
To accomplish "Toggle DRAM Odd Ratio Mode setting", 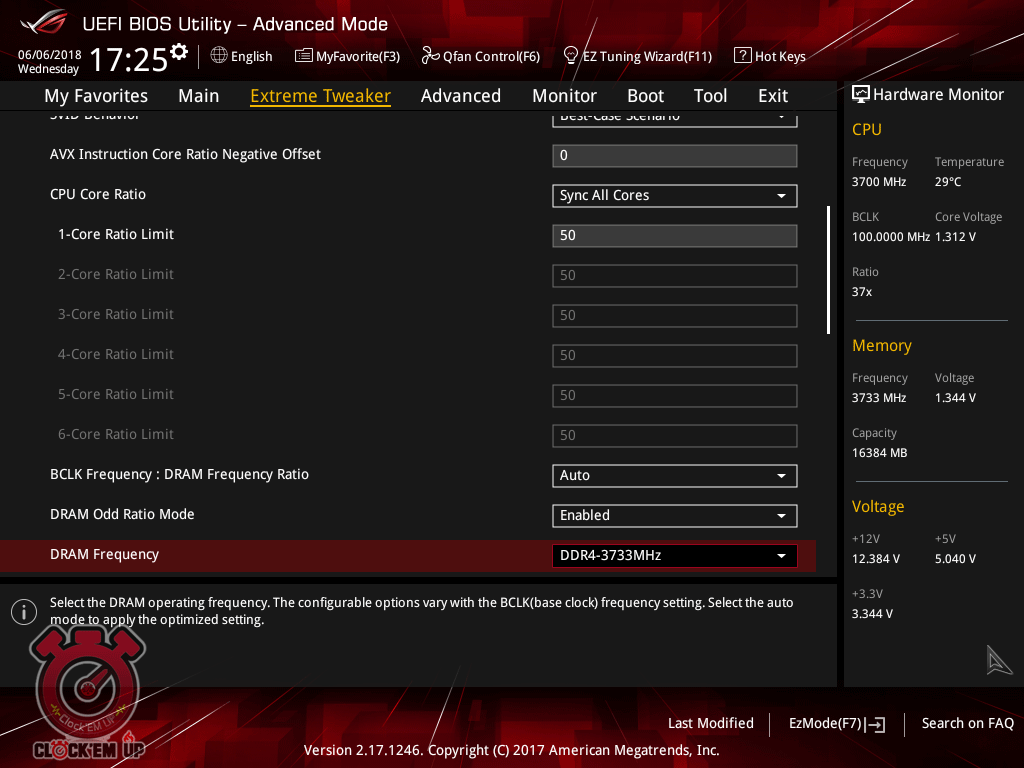I will 674,516.
